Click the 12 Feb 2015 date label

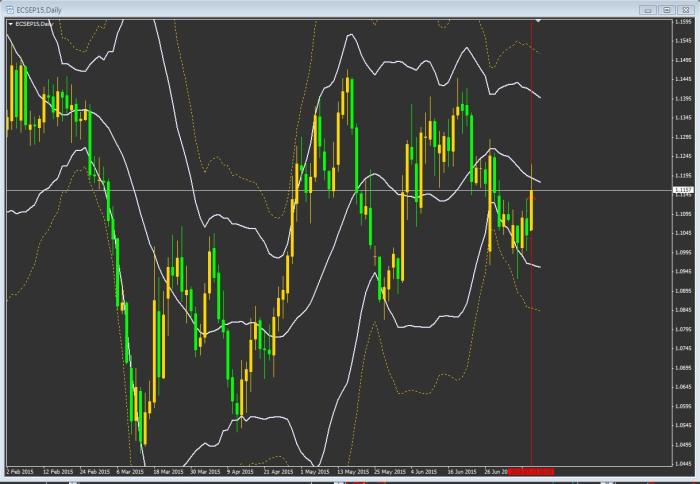point(58,471)
